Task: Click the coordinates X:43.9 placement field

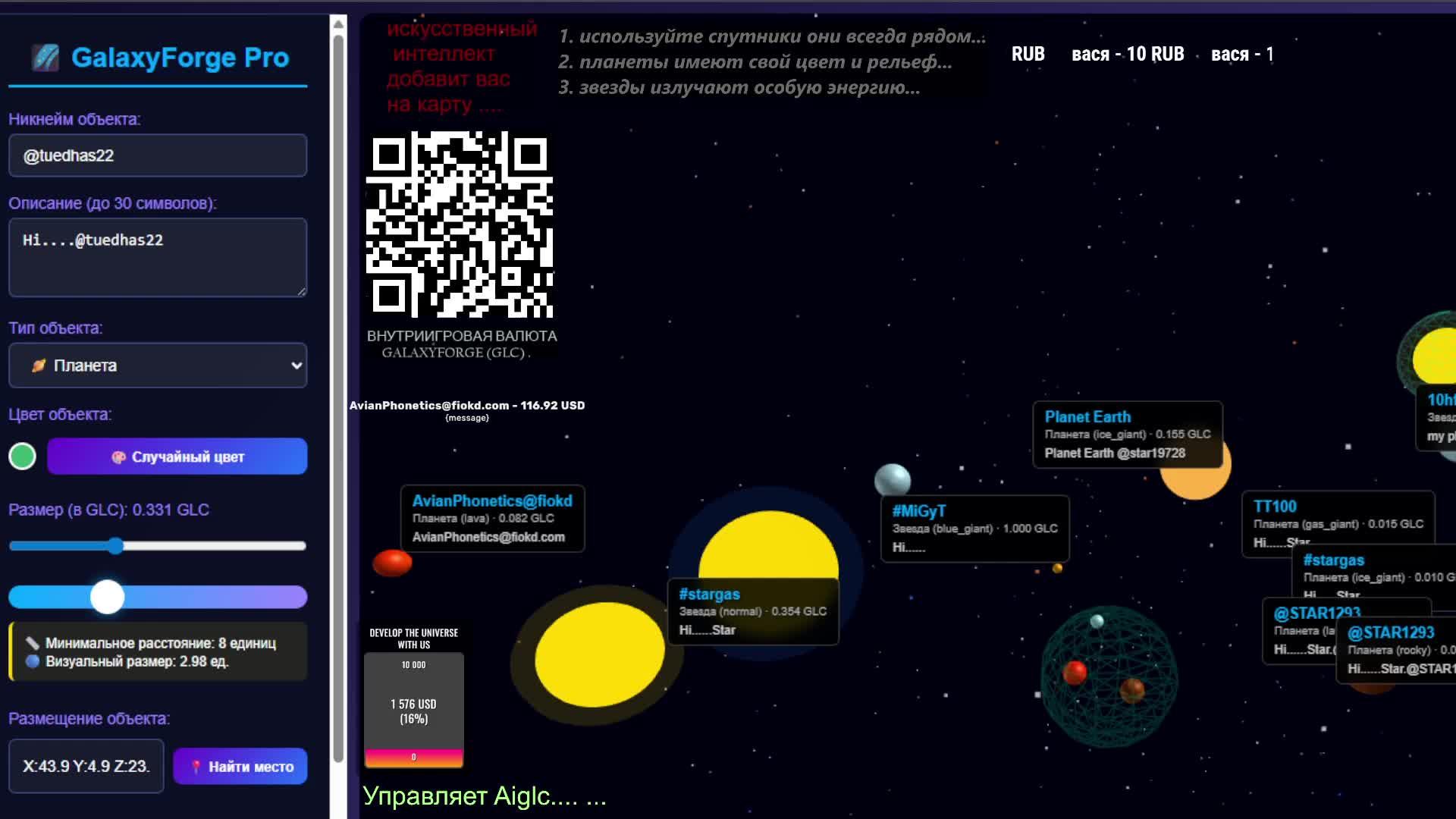Action: click(86, 767)
